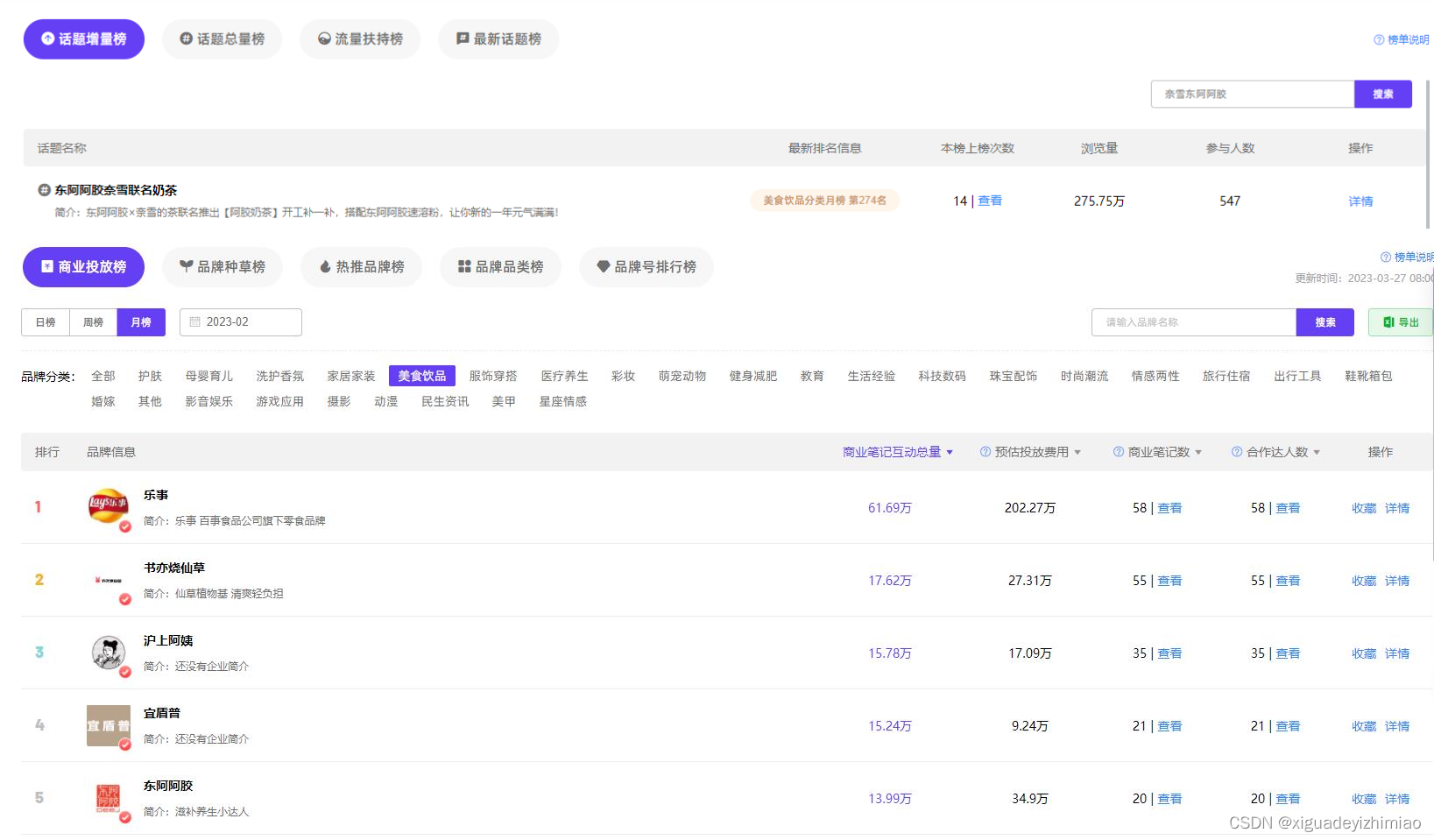Viewport: 1434px width, 840px height.
Task: Bookmark 乐事 with 收藏
Action: pyautogui.click(x=1364, y=508)
